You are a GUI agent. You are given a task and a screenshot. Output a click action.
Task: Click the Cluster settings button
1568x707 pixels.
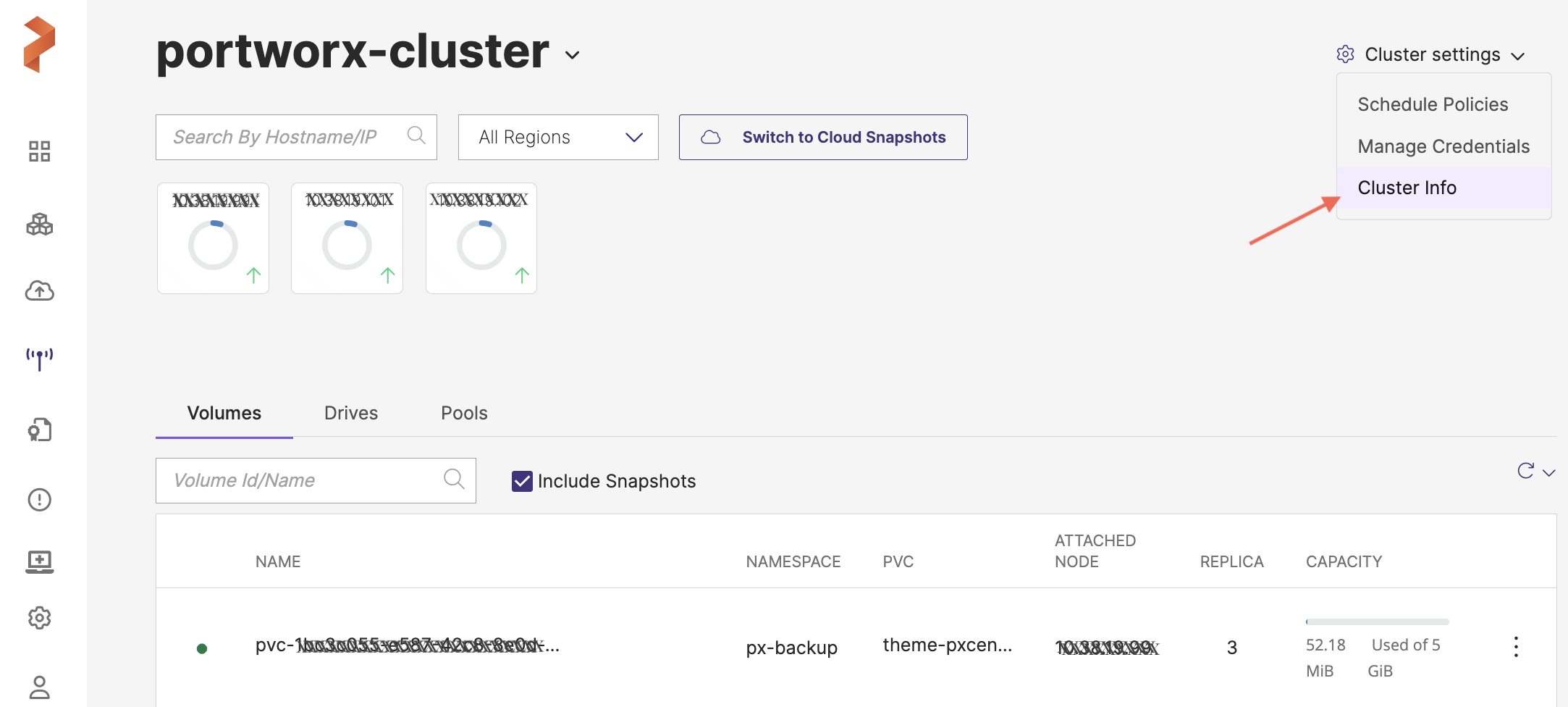[1431, 55]
